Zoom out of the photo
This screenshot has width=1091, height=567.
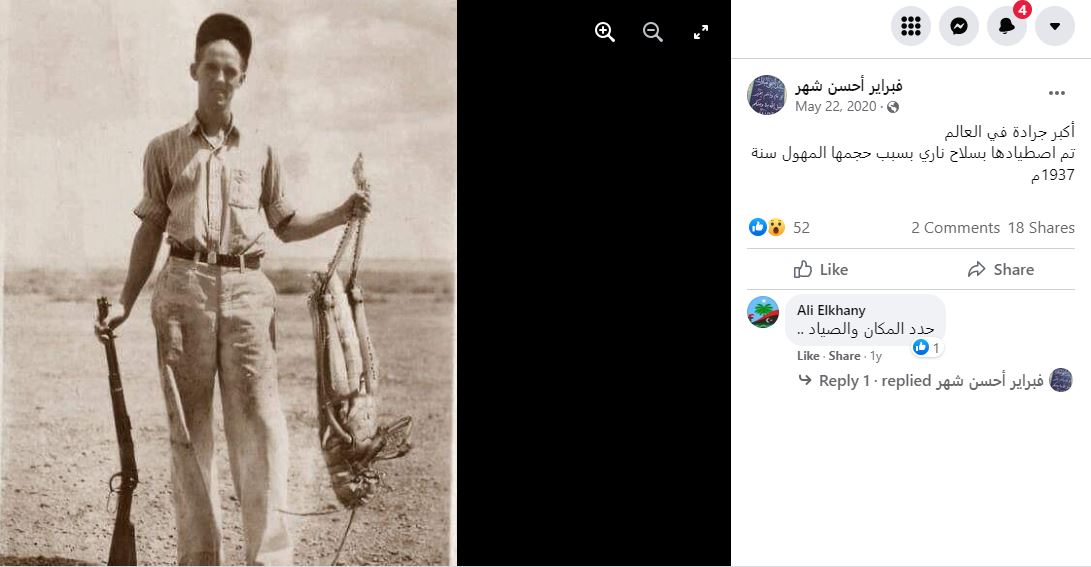point(653,32)
